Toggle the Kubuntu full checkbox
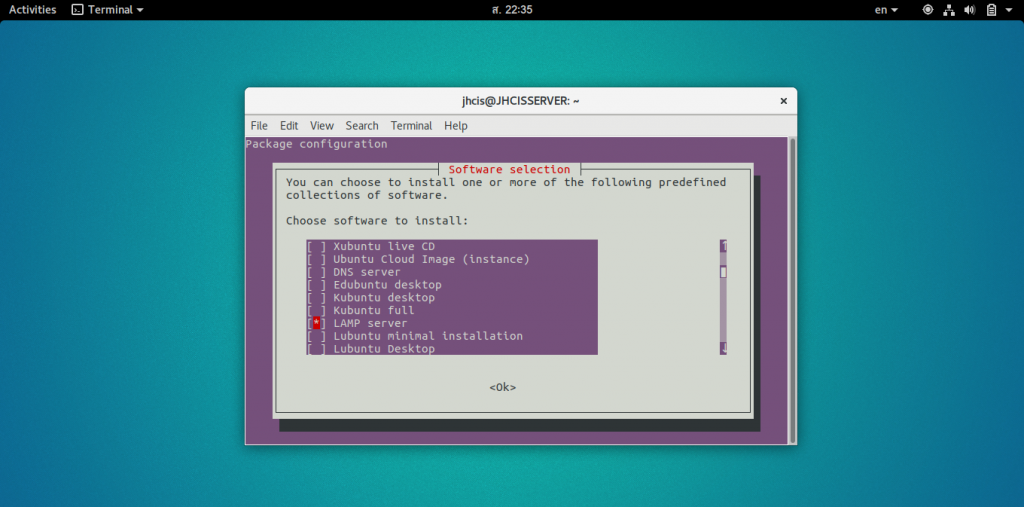1024x507 pixels. coord(316,310)
